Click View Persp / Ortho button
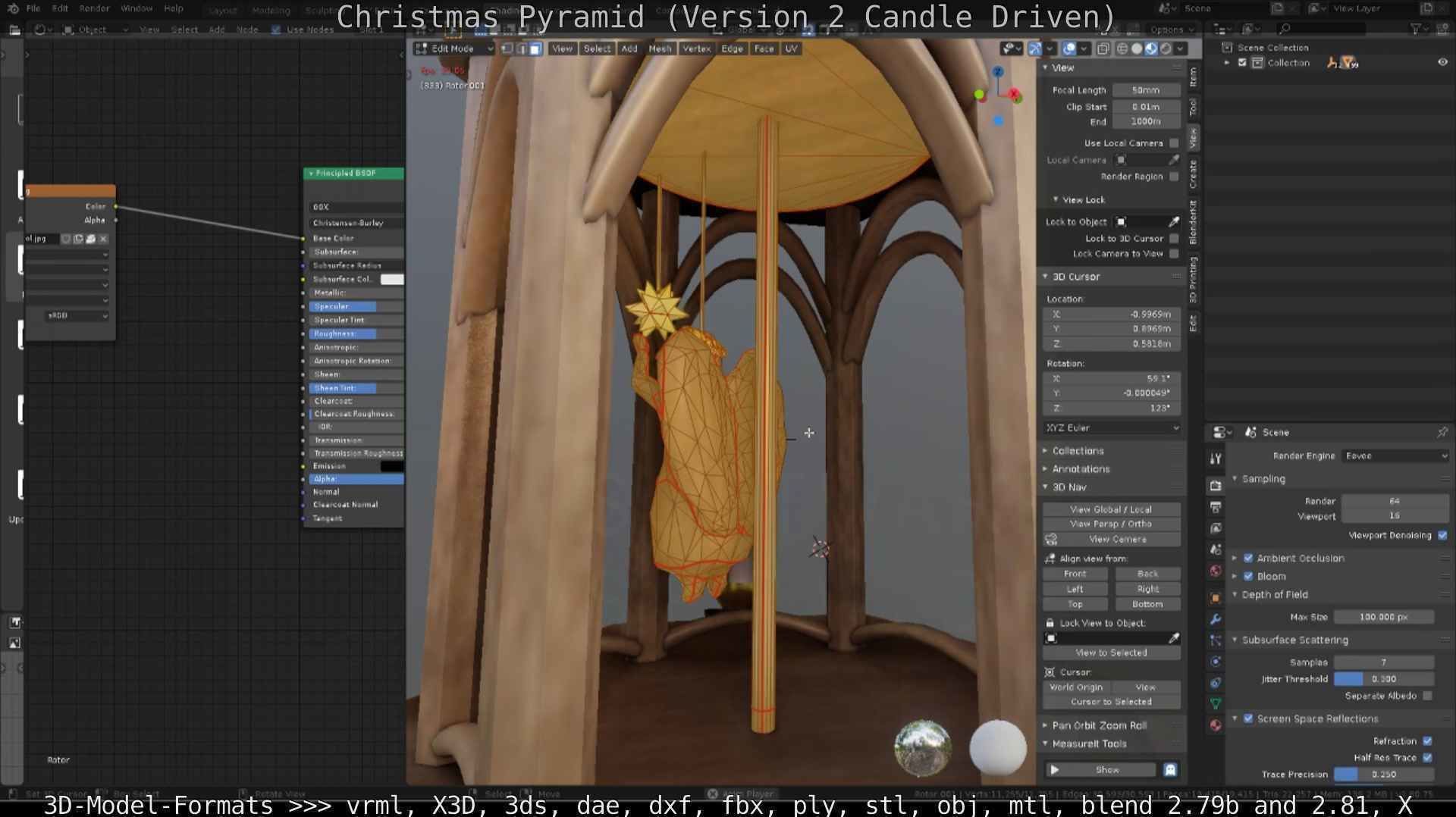The image size is (1456, 817). click(x=1111, y=524)
